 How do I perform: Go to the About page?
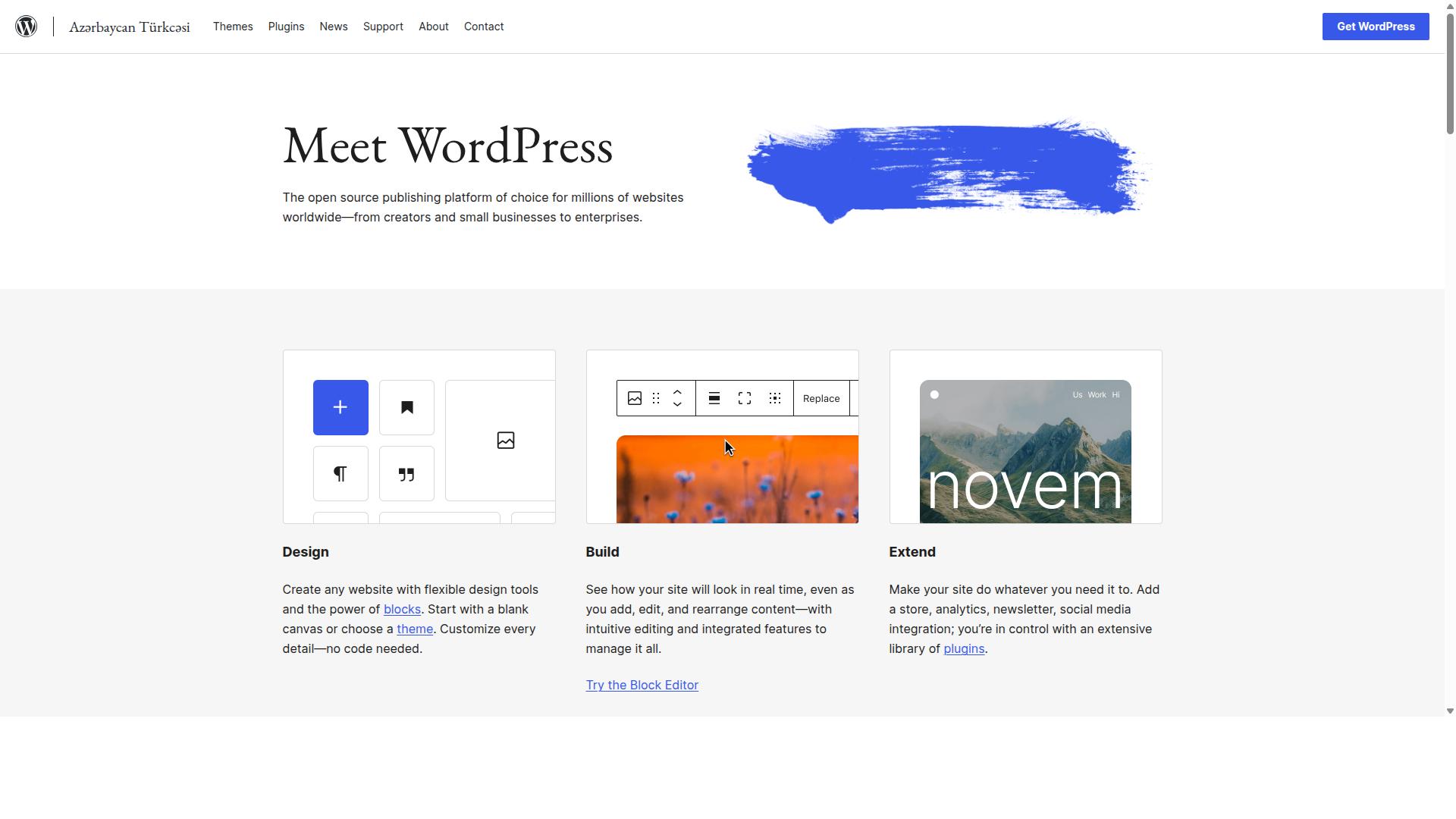[434, 27]
